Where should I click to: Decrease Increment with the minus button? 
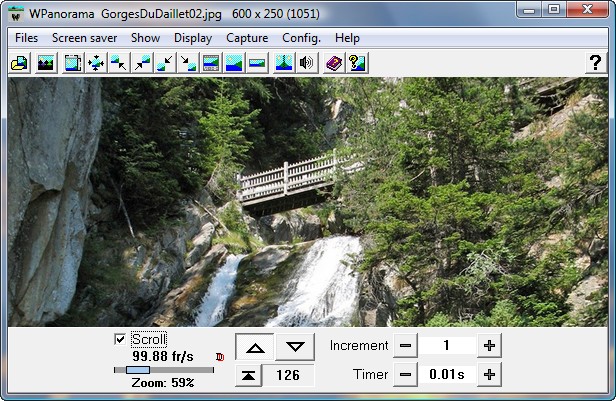[x=405, y=346]
